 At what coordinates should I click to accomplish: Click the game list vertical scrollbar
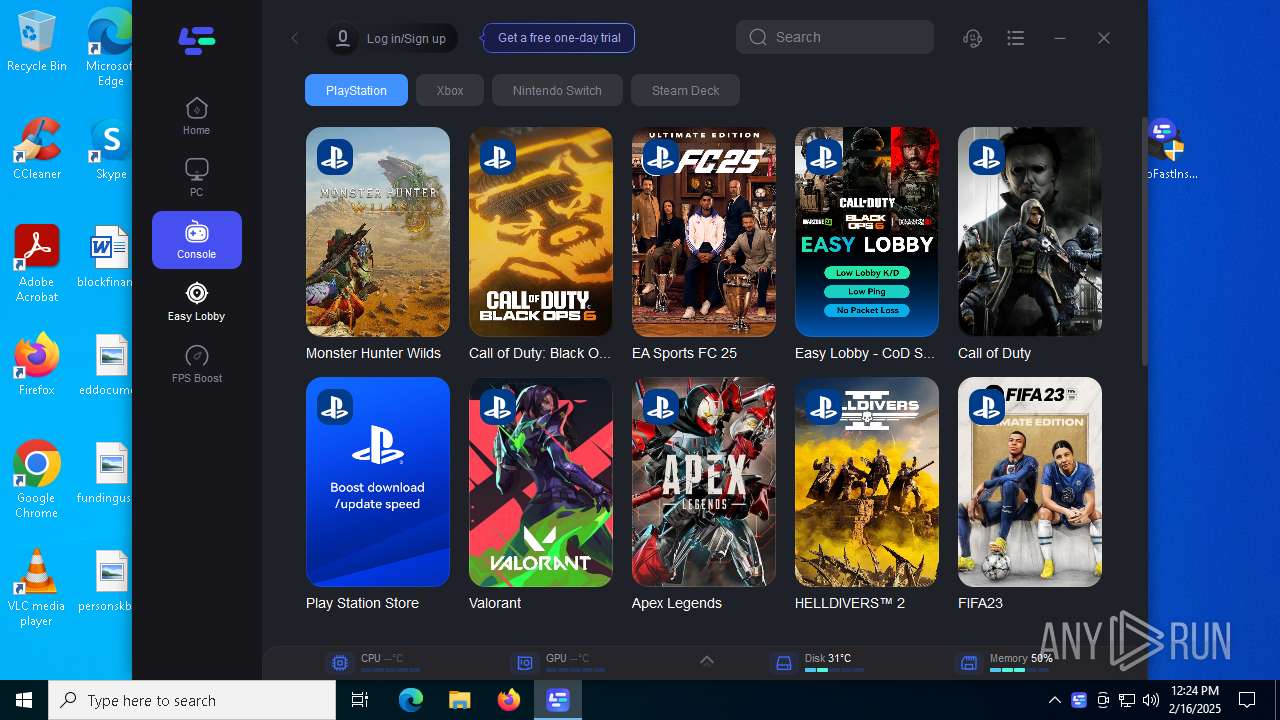[1145, 240]
